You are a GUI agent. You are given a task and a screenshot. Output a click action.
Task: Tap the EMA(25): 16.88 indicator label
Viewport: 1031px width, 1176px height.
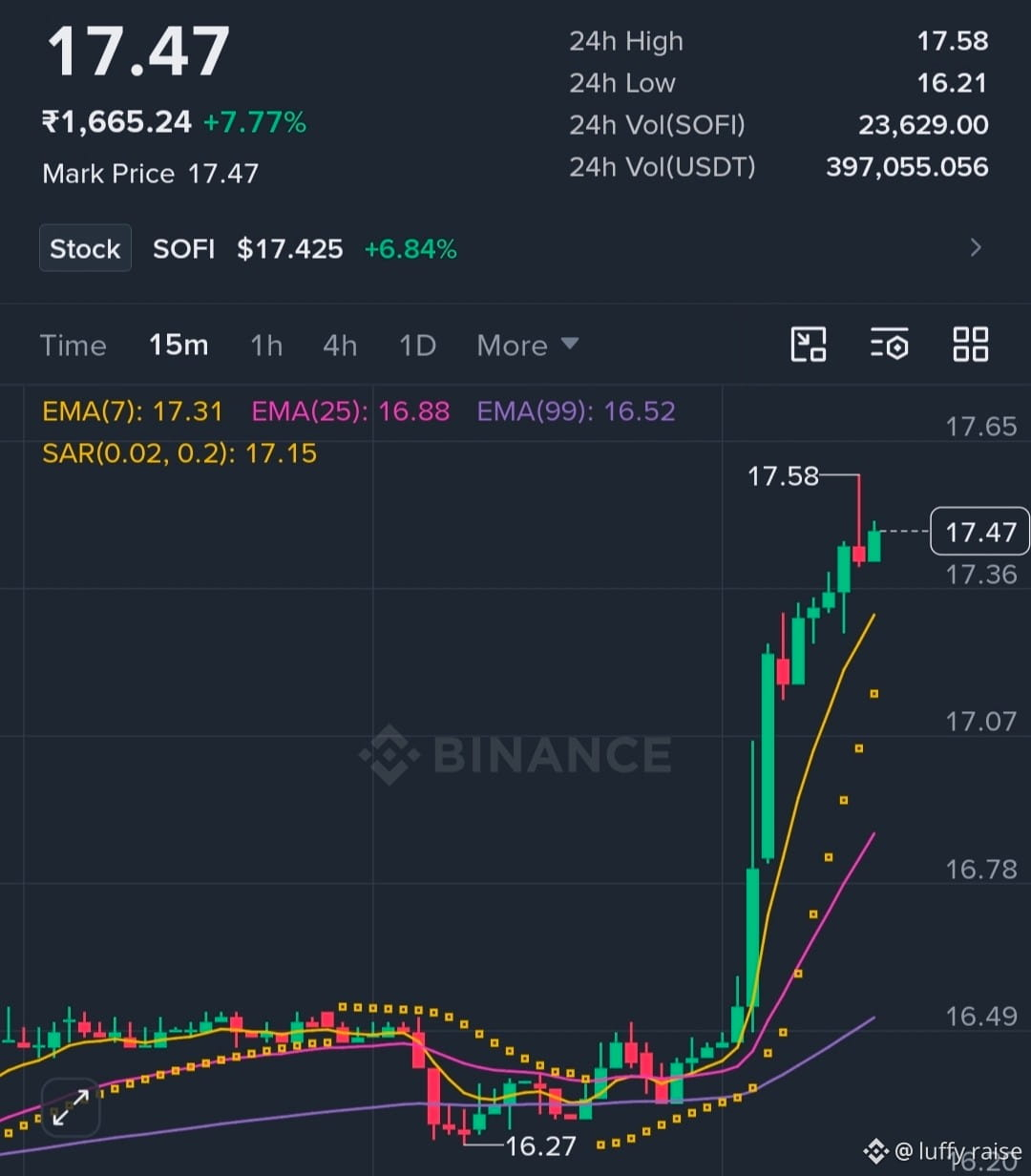[x=350, y=411]
